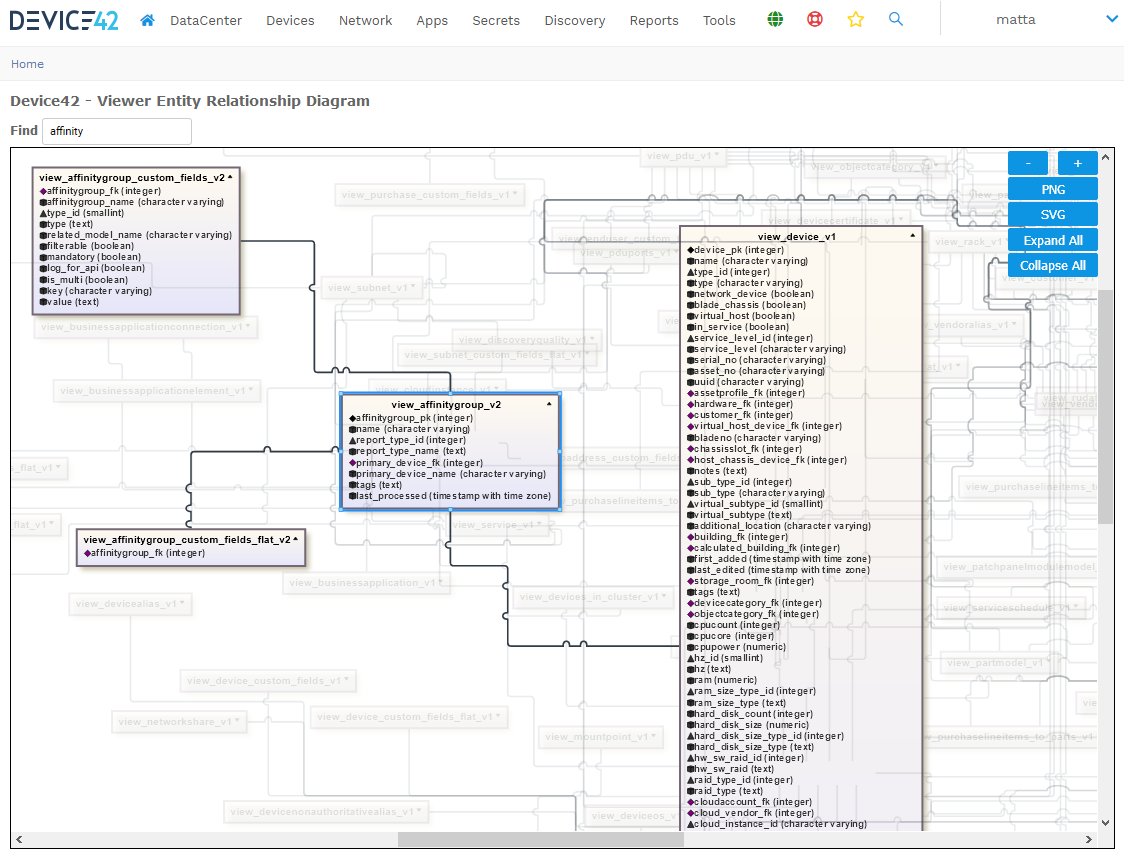Expand the view_networkshare_v1 table
The width and height of the screenshot is (1124, 859).
[237, 721]
